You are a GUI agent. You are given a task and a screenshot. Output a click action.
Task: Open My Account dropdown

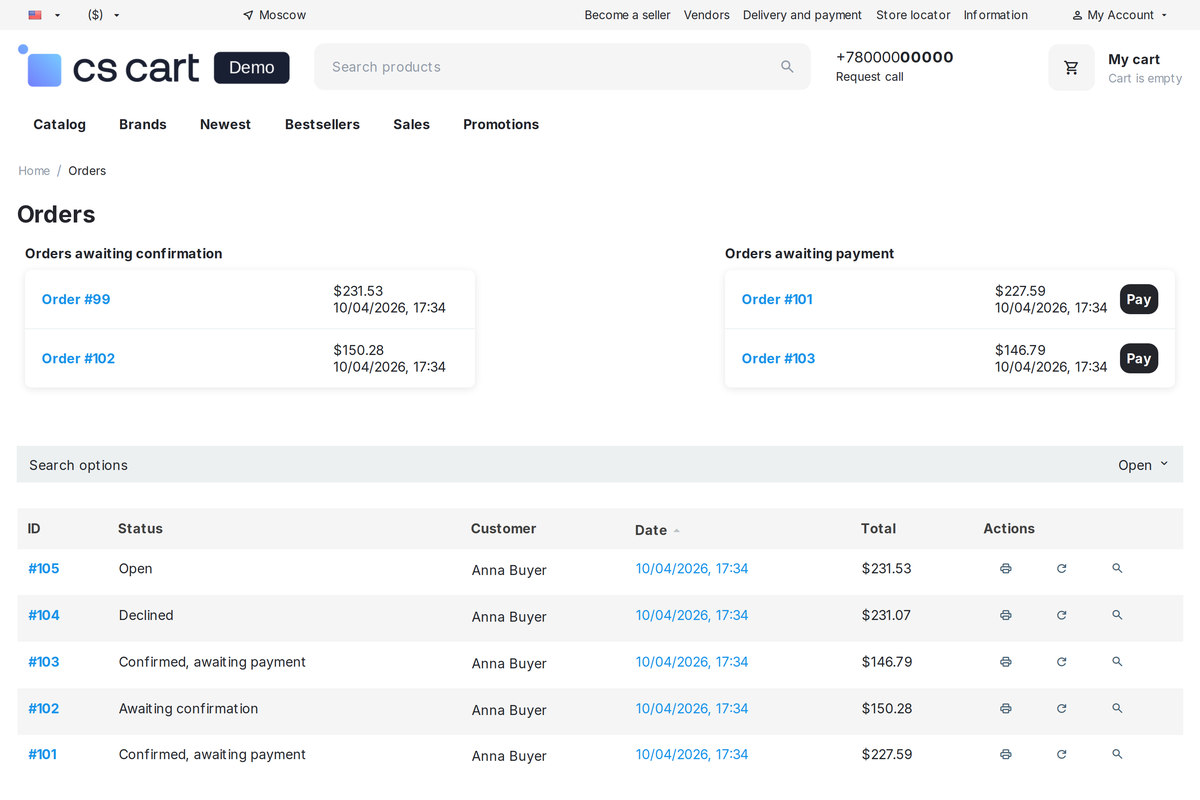(x=1120, y=15)
